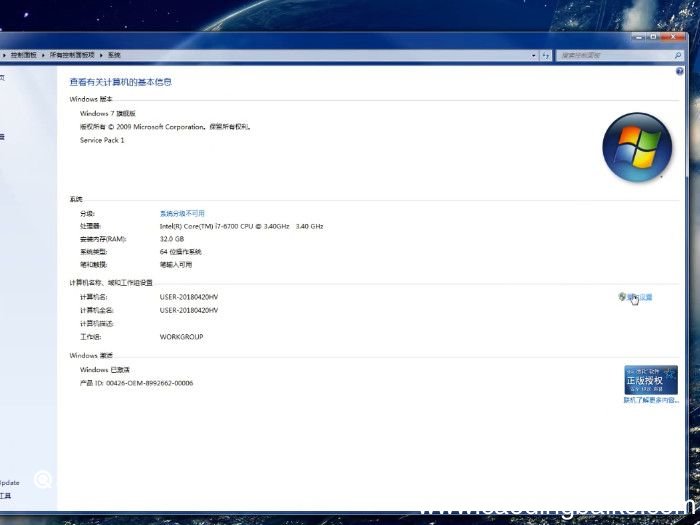Expand the arrow after 控制面板 in the breadcrumb
This screenshot has height=525, width=700.
pos(43,55)
